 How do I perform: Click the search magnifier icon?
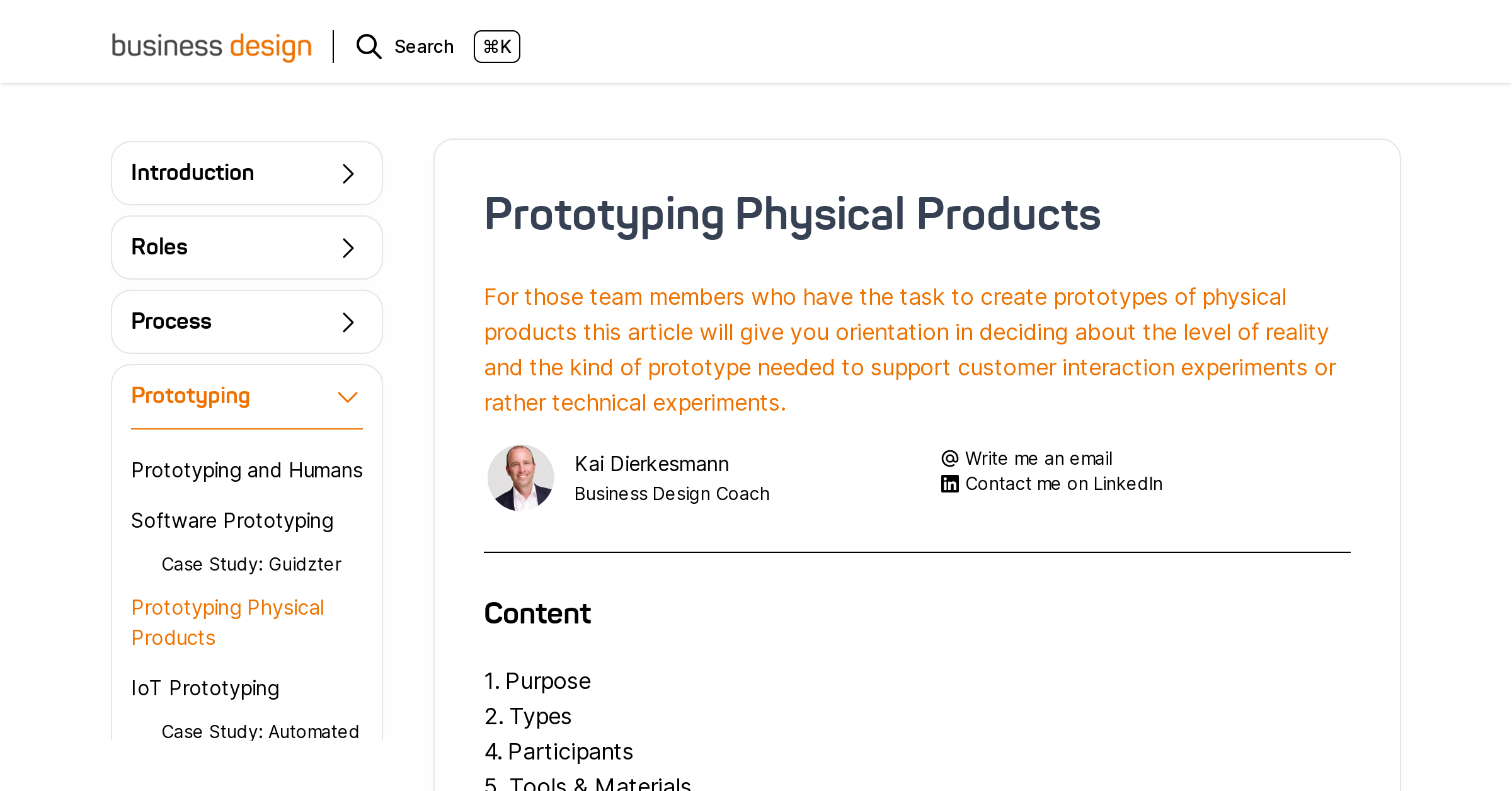[x=369, y=46]
